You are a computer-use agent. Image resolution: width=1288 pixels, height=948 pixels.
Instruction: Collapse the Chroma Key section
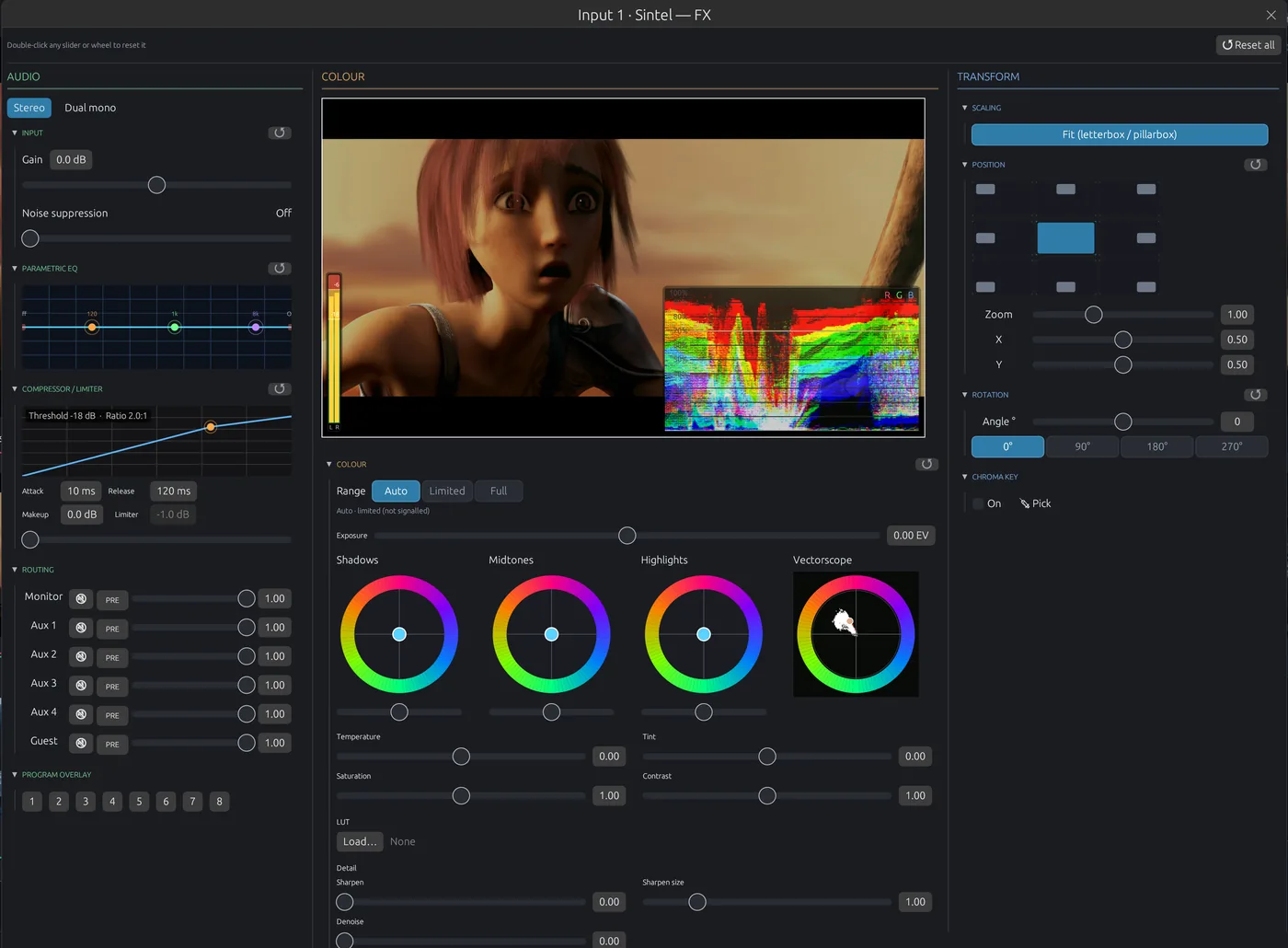[965, 477]
